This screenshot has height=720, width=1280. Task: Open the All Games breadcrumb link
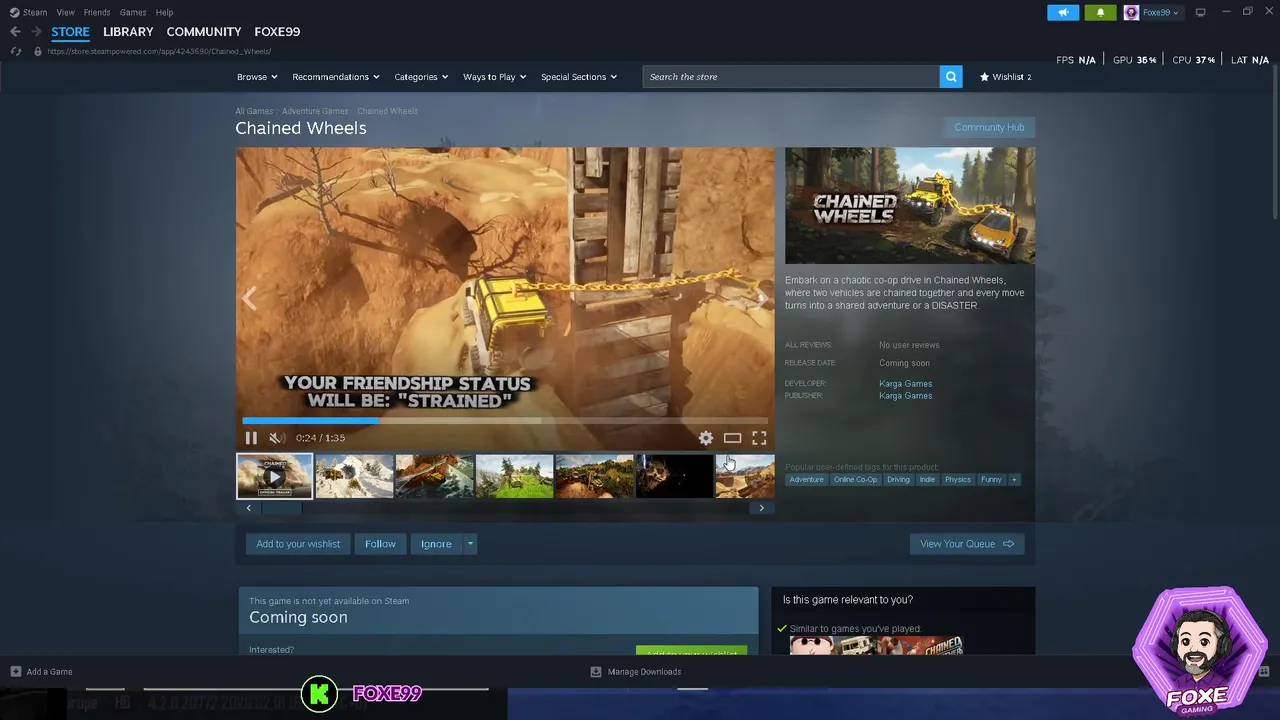[x=254, y=111]
